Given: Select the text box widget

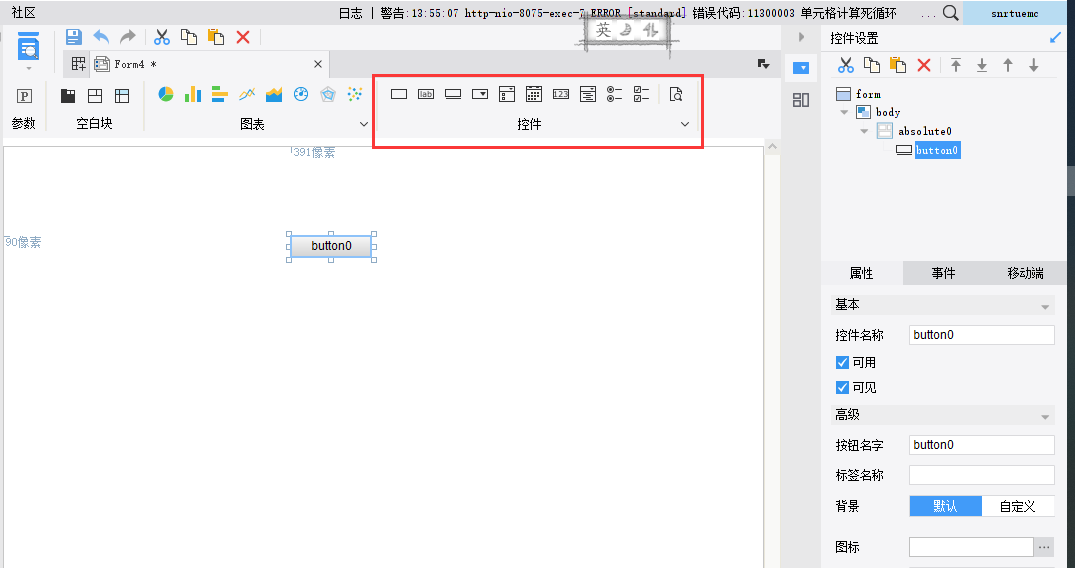Looking at the screenshot, I should point(399,94).
